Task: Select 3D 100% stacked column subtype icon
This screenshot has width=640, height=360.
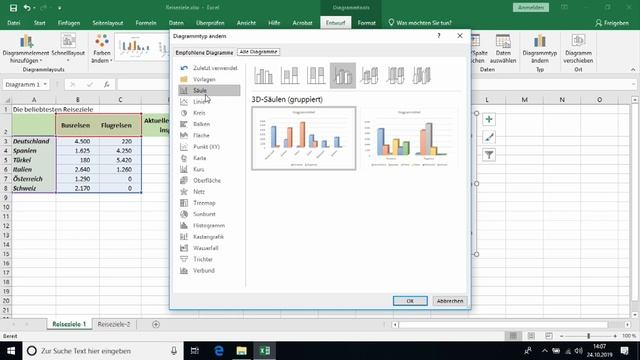Action: (x=395, y=76)
